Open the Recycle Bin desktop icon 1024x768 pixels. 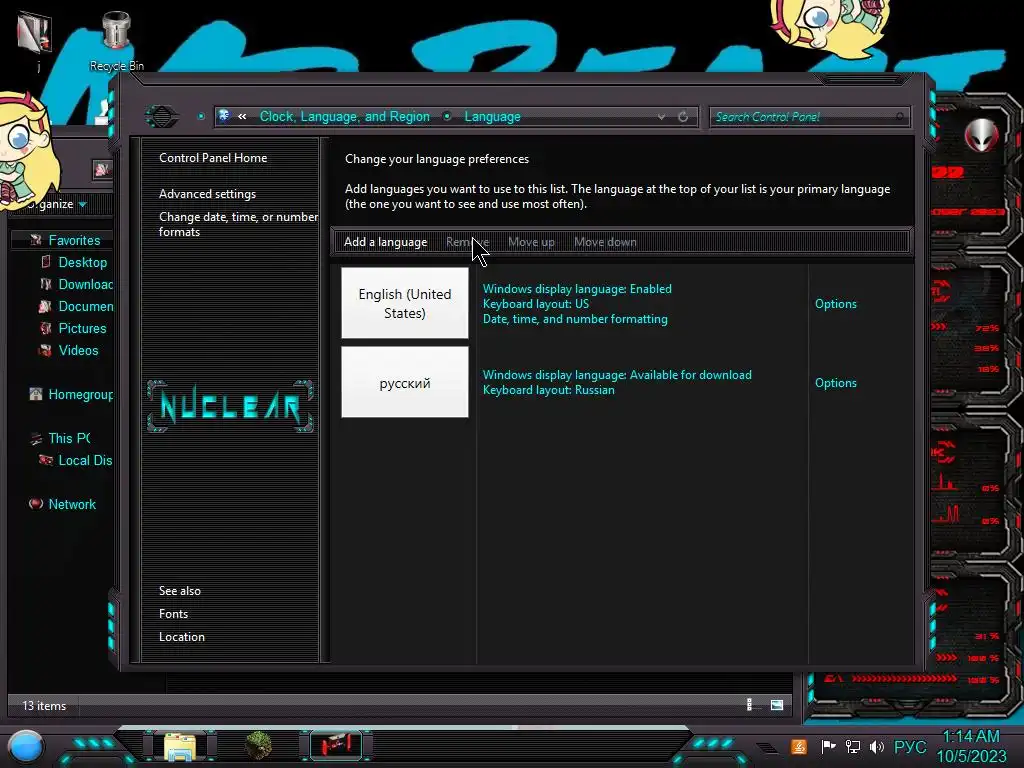116,40
